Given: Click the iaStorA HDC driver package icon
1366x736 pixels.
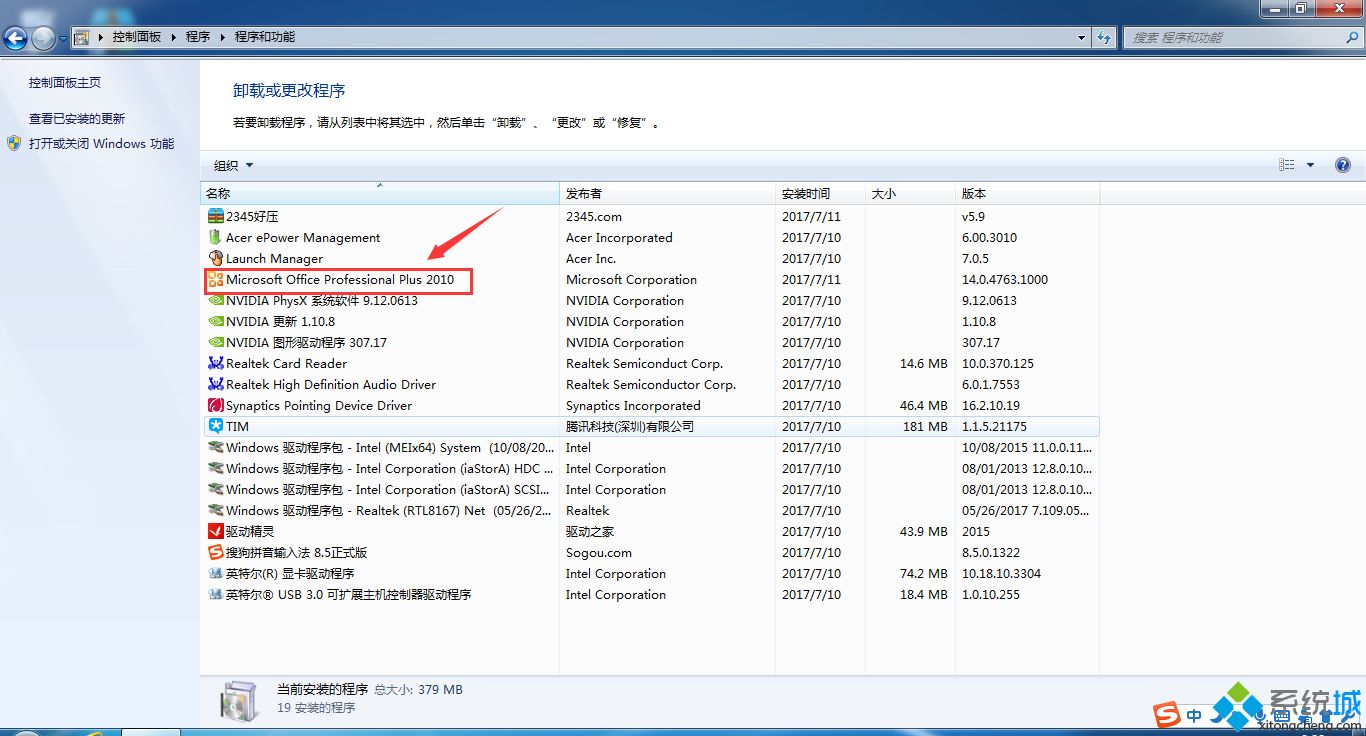Looking at the screenshot, I should (x=215, y=468).
